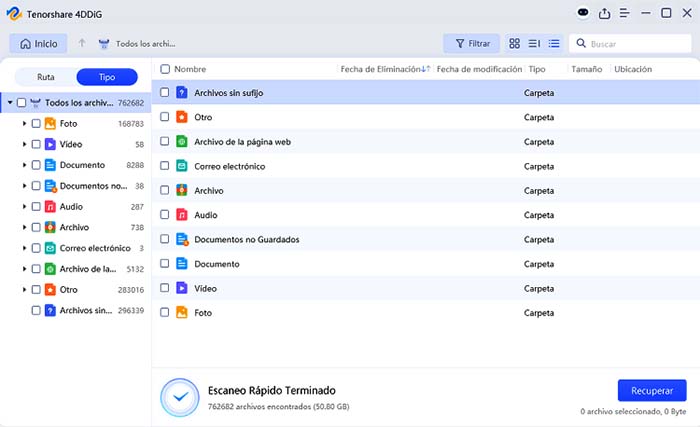Click the search magnifier icon

(581, 43)
